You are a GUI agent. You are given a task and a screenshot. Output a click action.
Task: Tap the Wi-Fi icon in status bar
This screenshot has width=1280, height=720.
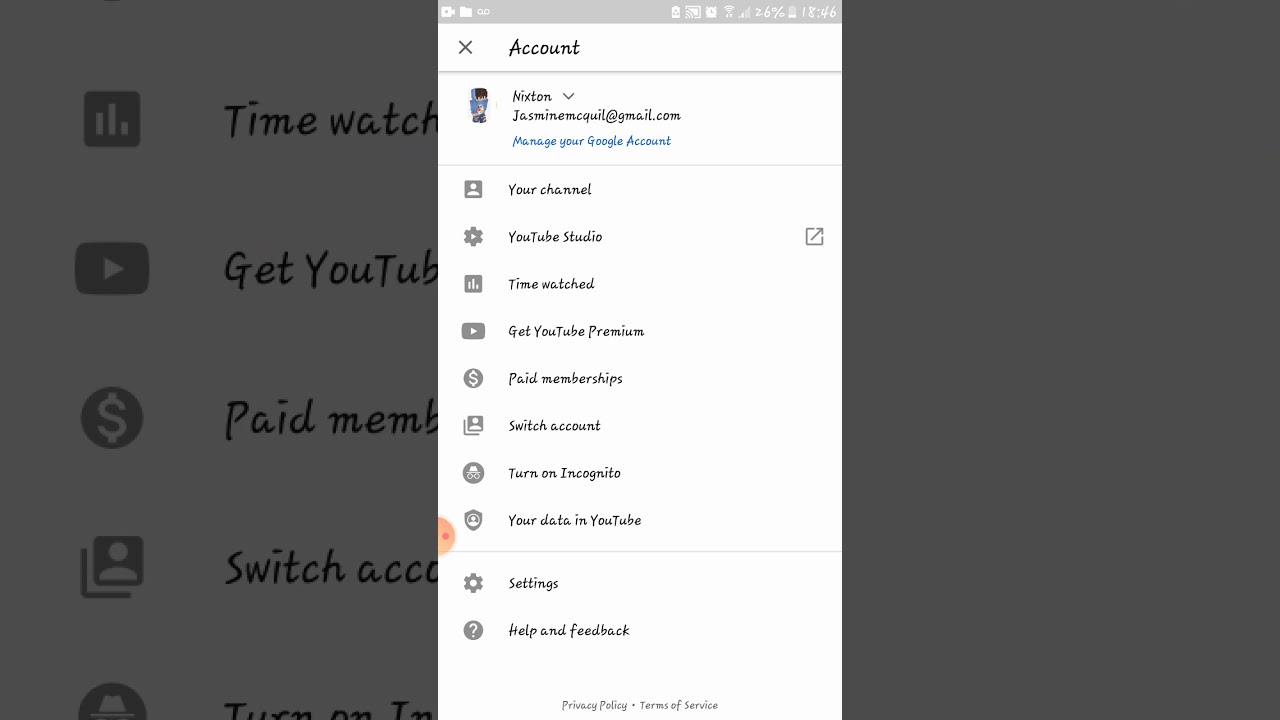[729, 12]
